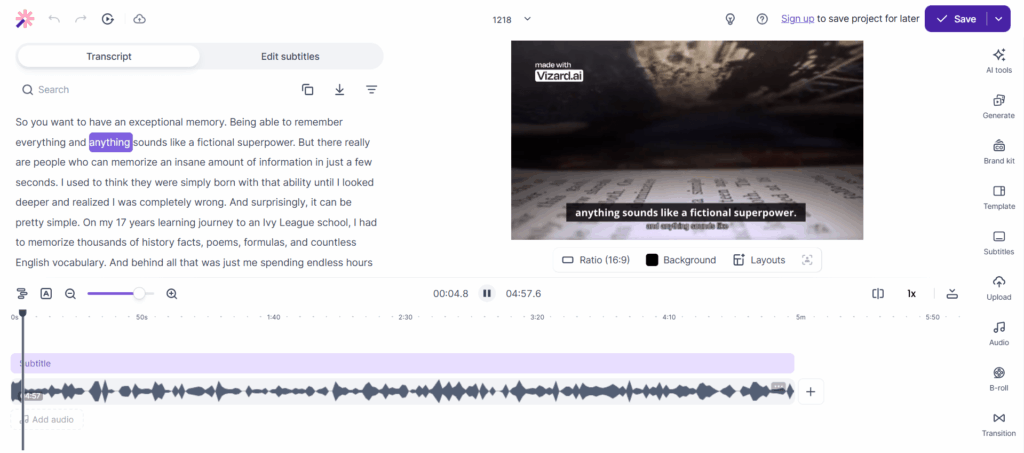Select the audio waveform clip
The image size is (1024, 453).
point(402,392)
